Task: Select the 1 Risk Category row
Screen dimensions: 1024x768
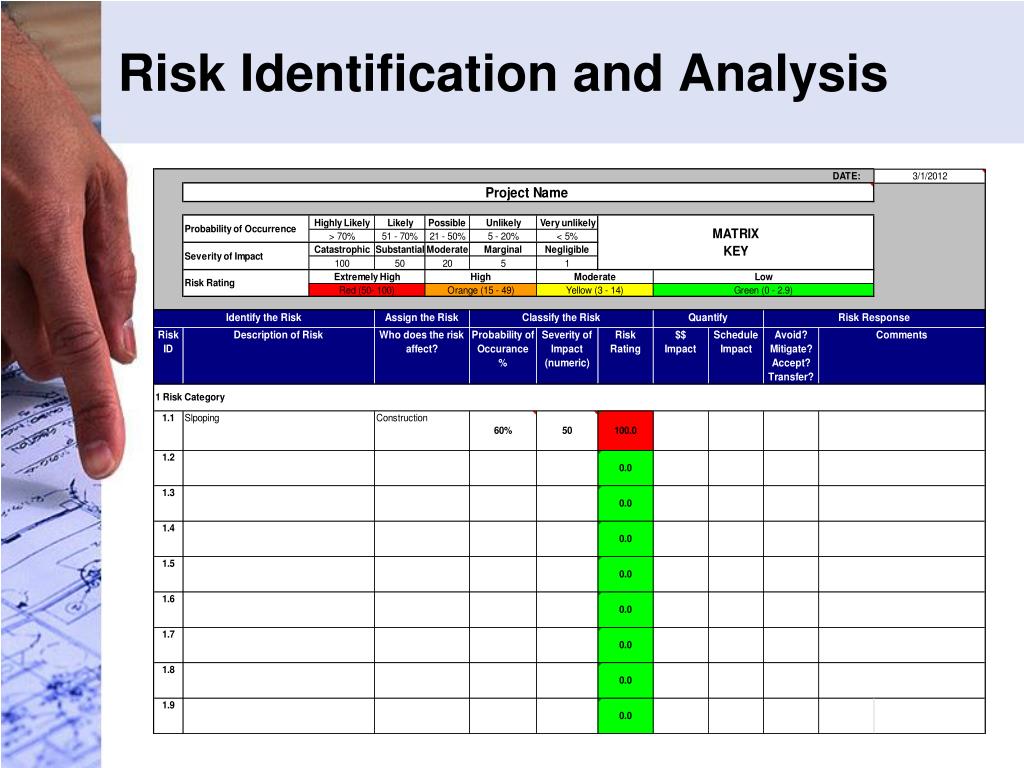Action: point(569,397)
